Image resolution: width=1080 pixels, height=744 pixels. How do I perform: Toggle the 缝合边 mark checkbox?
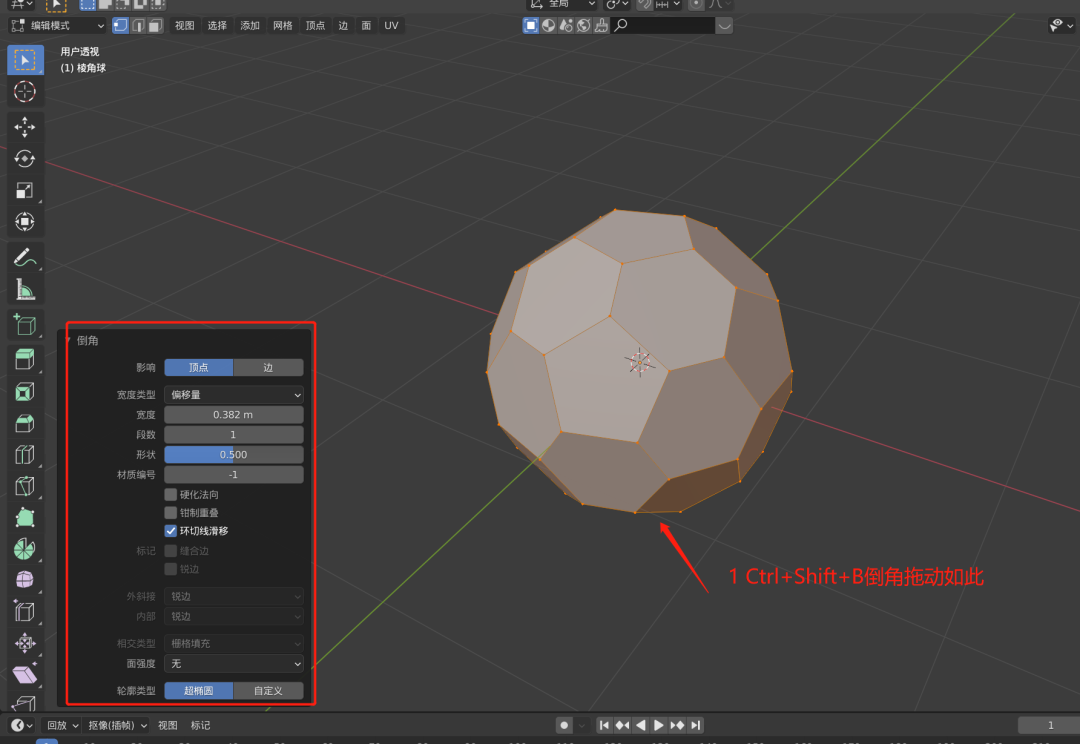click(171, 551)
